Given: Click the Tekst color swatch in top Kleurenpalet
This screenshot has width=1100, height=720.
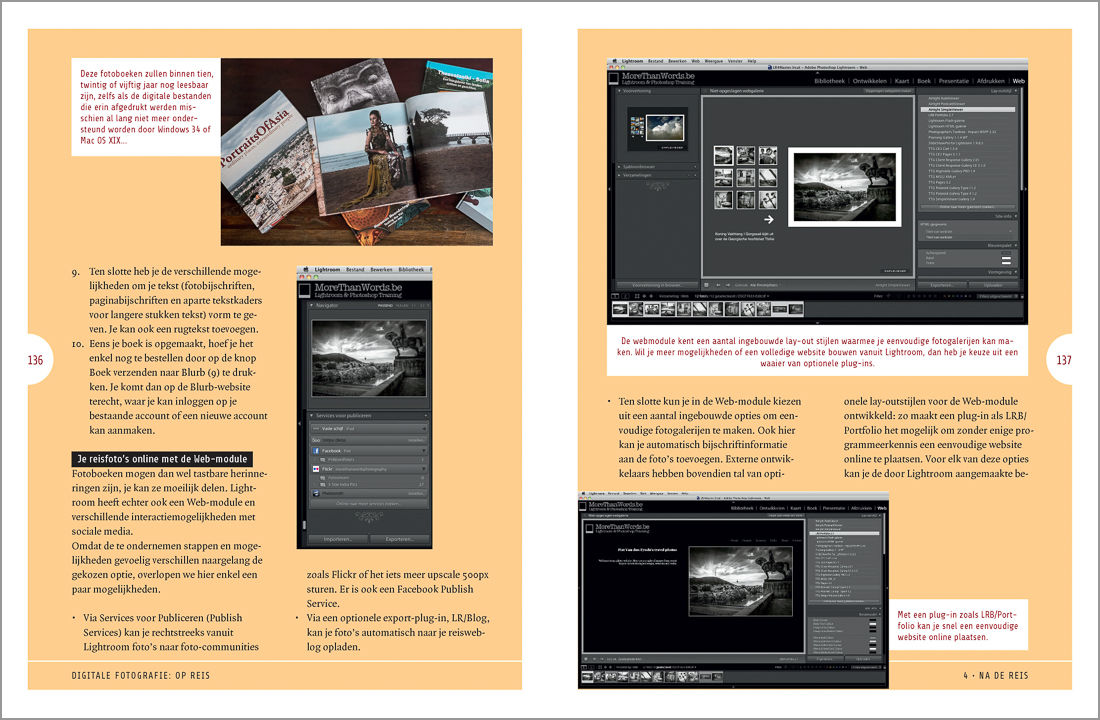Looking at the screenshot, I should click(x=1006, y=262).
